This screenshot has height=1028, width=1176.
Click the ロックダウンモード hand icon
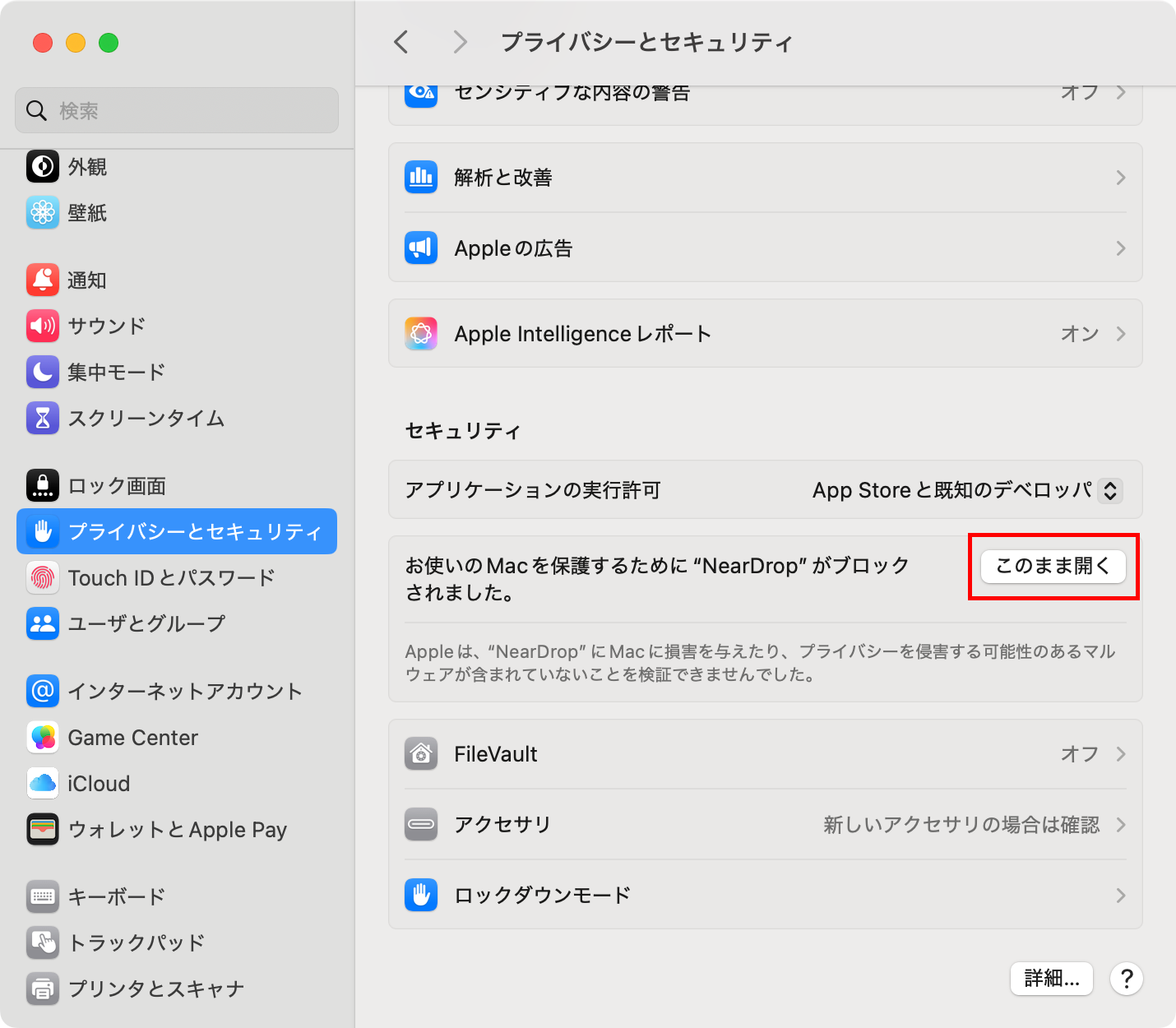[421, 895]
